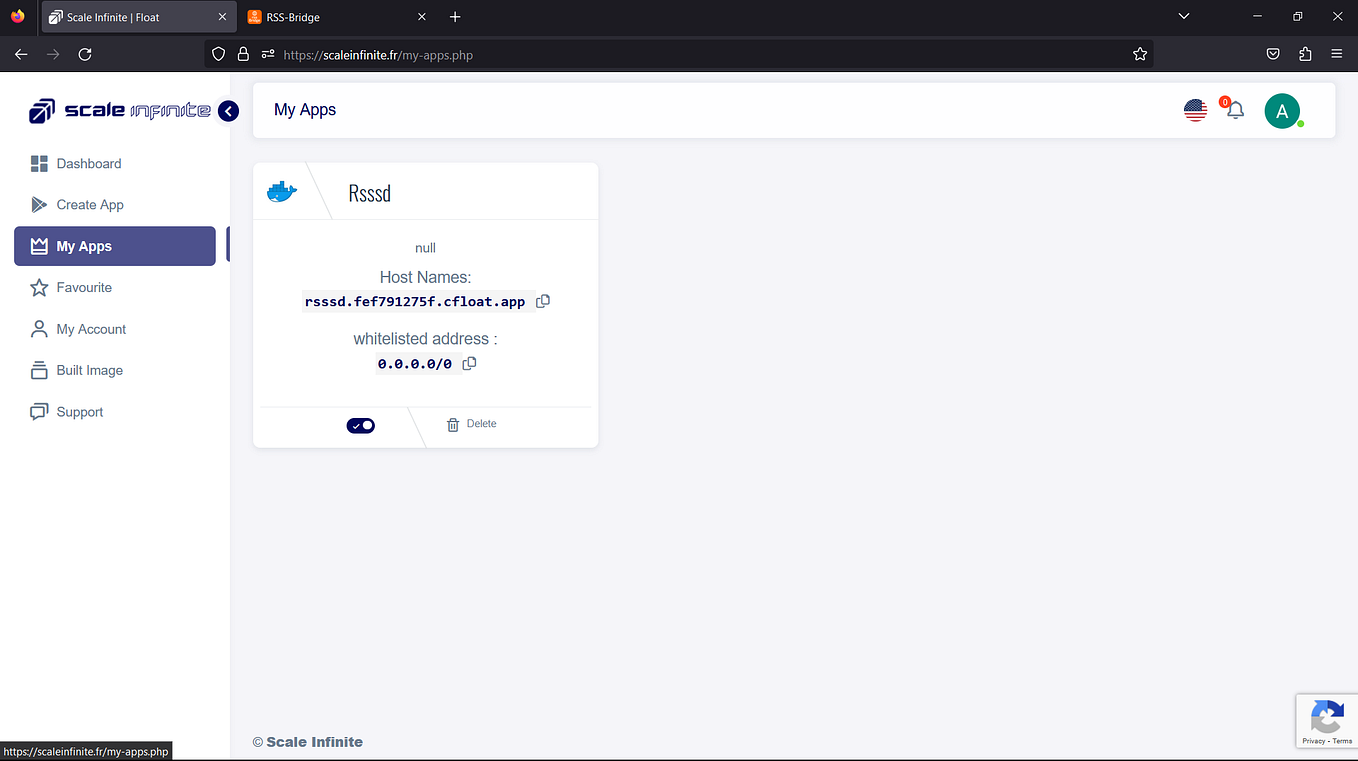1358x761 pixels.
Task: Open the Favourite section
Action: point(84,287)
